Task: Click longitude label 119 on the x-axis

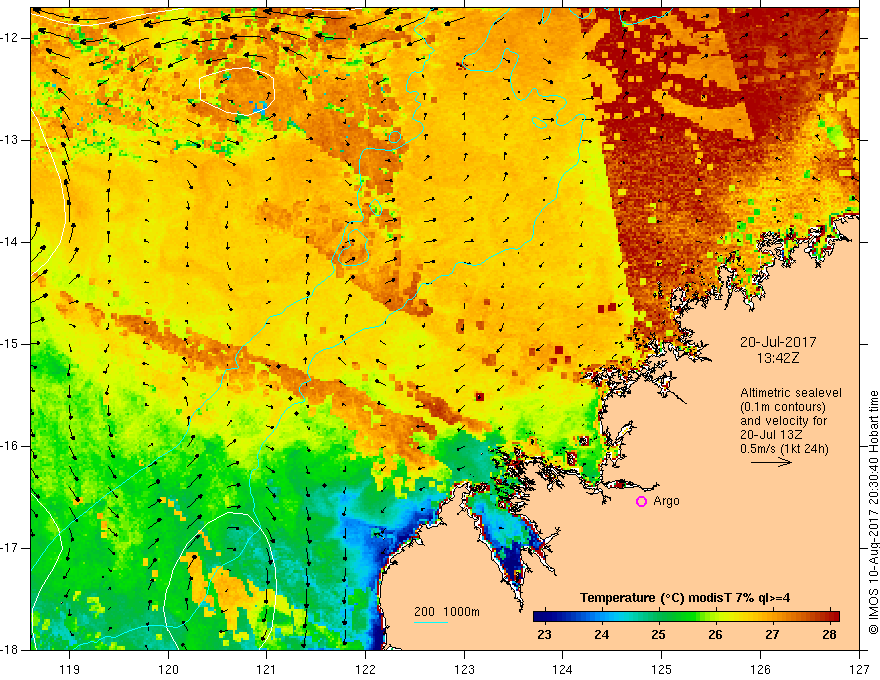Action: click(x=70, y=669)
